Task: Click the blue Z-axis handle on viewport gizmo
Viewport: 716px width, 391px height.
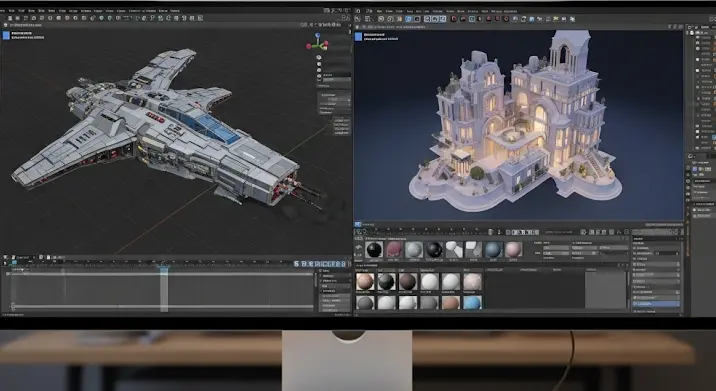Action: pyautogui.click(x=317, y=36)
